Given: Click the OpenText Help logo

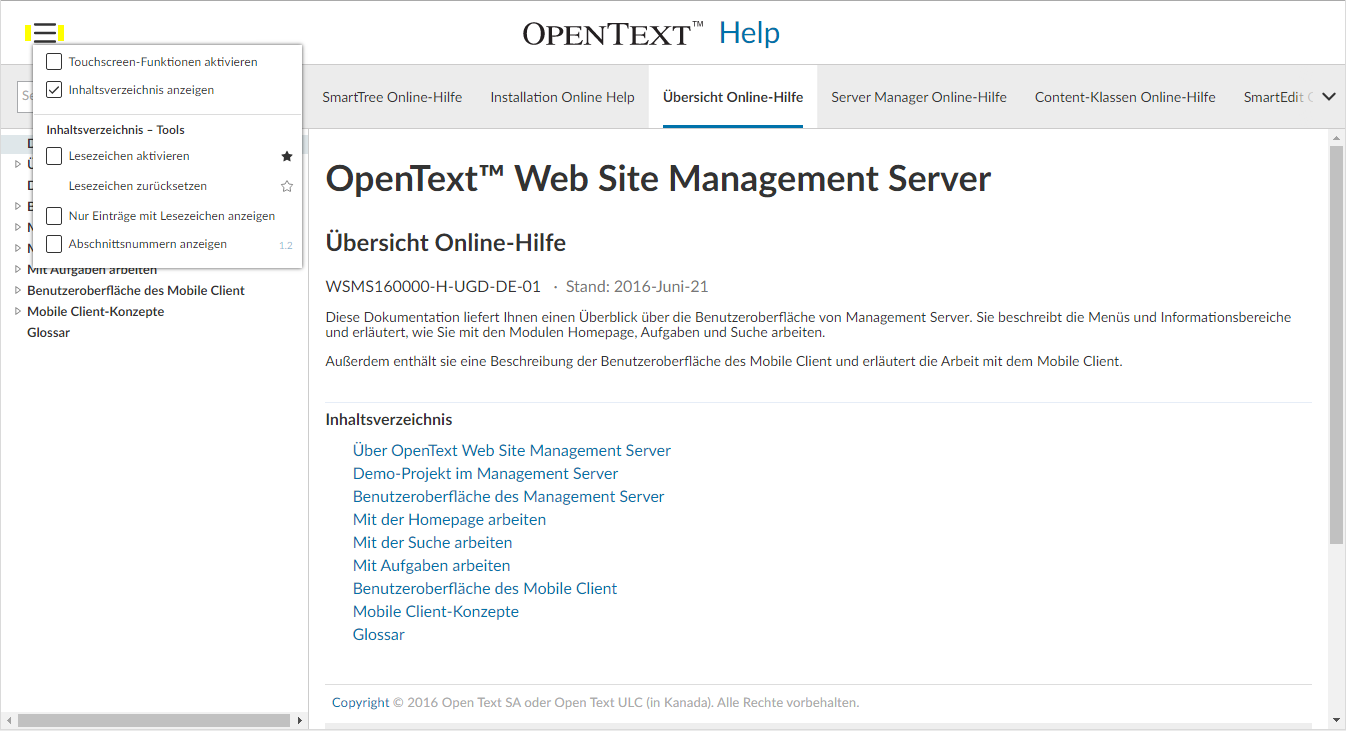Looking at the screenshot, I should point(651,33).
